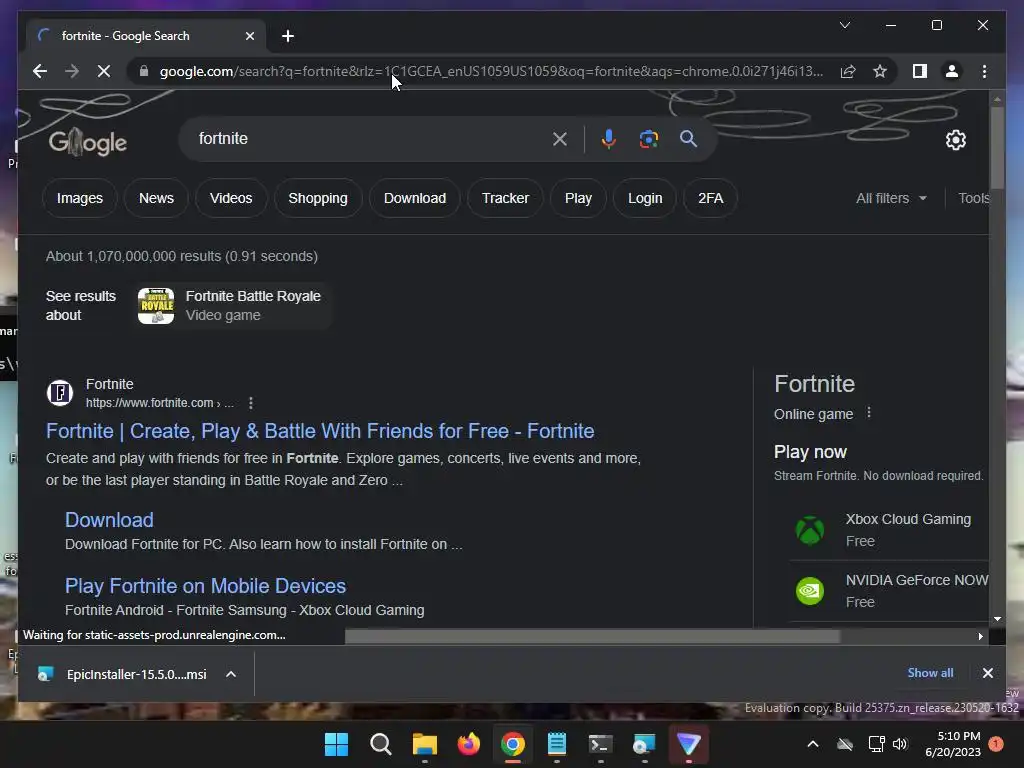Click the padlock site info icon
The width and height of the screenshot is (1024, 768).
click(144, 71)
